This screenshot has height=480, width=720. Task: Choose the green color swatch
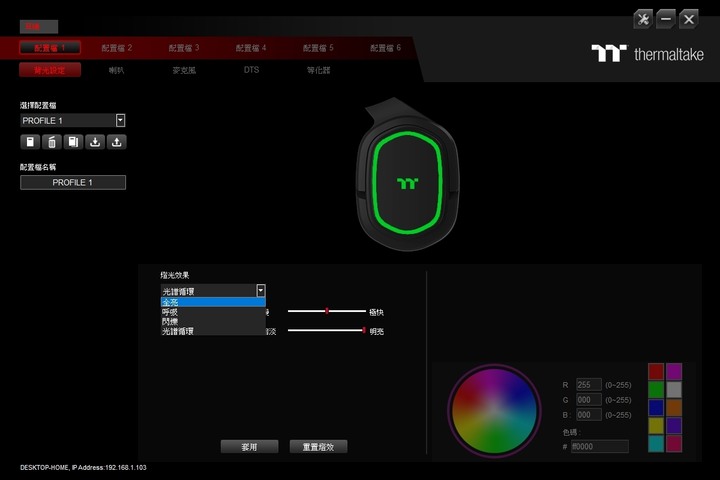click(x=656, y=389)
